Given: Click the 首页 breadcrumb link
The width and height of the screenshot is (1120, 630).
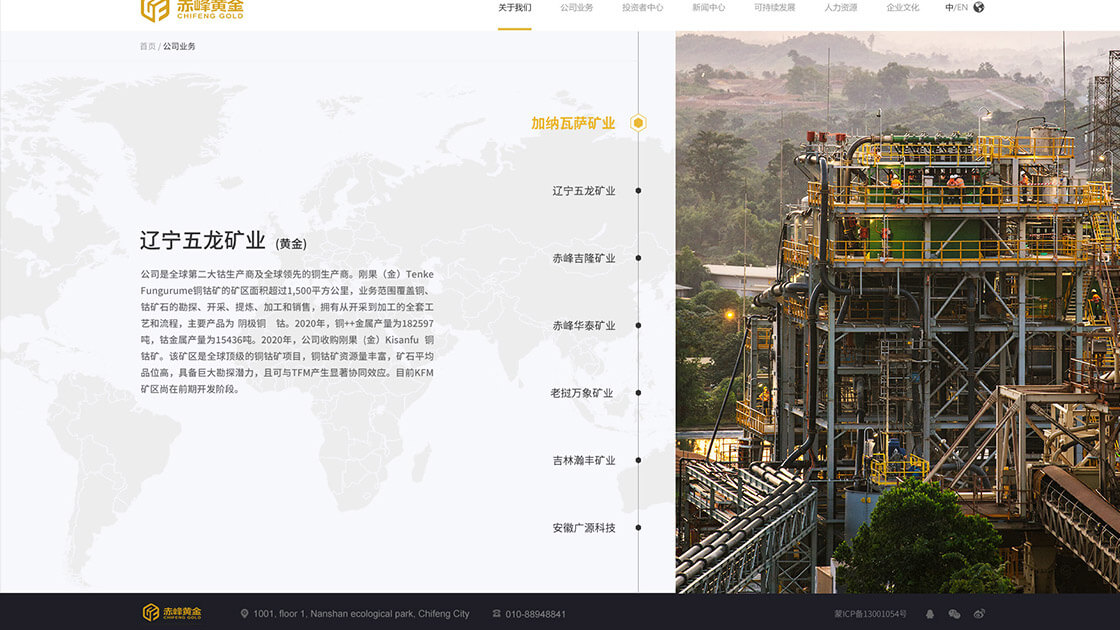Looking at the screenshot, I should point(147,46).
